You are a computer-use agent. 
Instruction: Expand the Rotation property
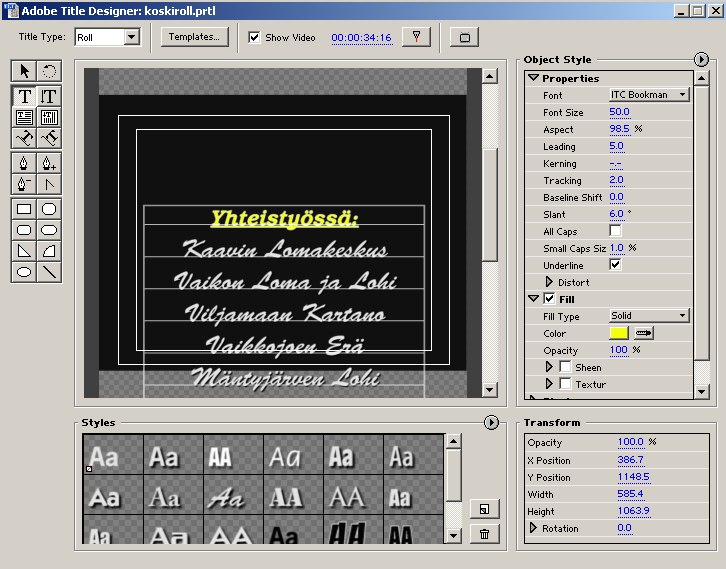(x=533, y=528)
